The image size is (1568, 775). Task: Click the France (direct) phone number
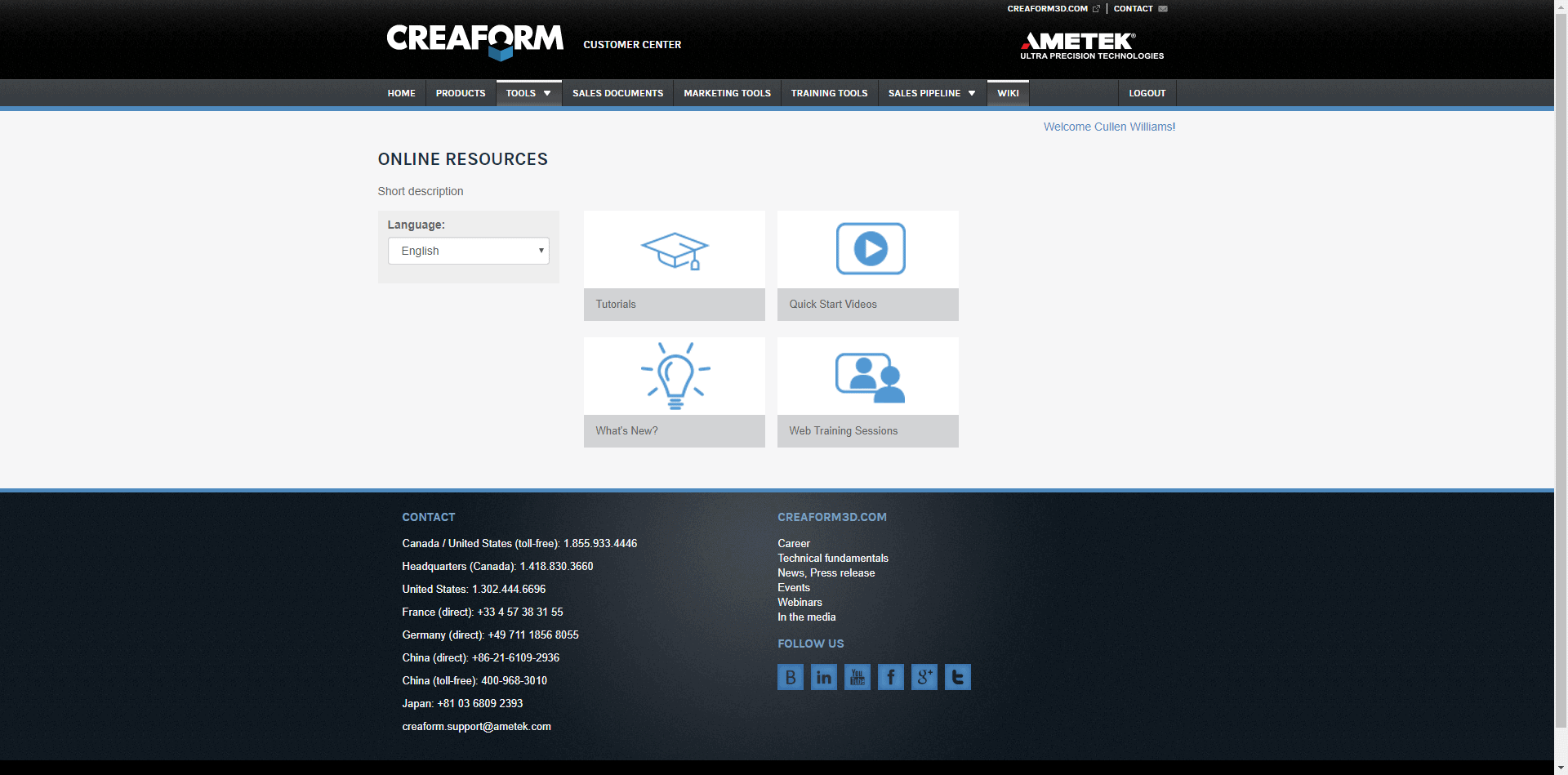pos(520,612)
